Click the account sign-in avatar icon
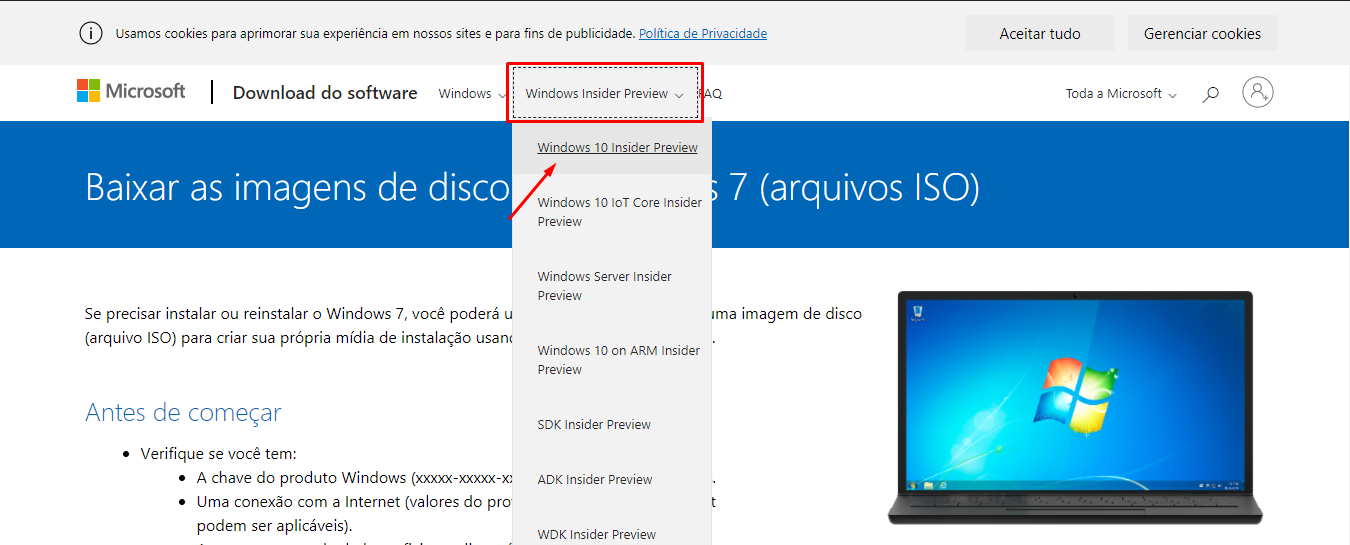 (x=1257, y=93)
